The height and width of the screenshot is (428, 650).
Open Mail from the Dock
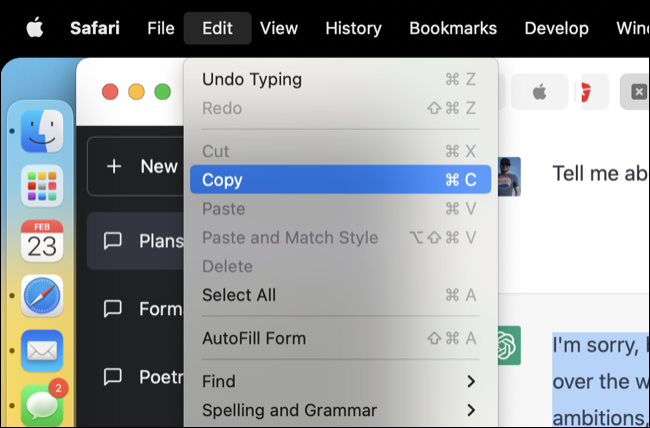coord(42,352)
